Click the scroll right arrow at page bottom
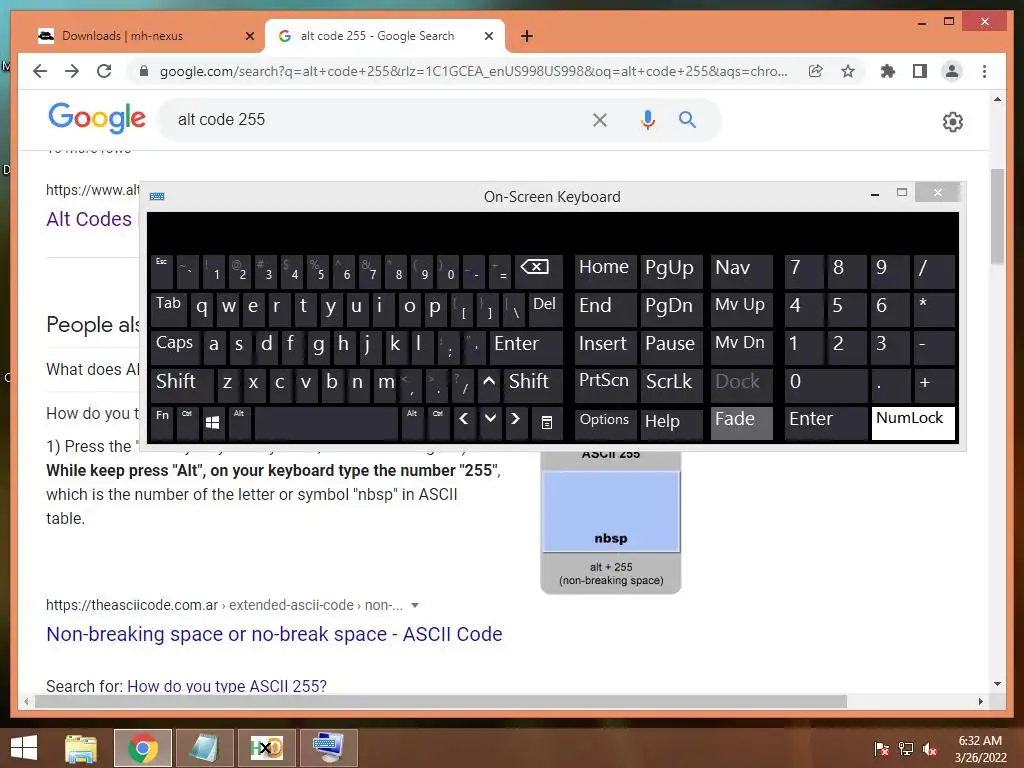 980,701
